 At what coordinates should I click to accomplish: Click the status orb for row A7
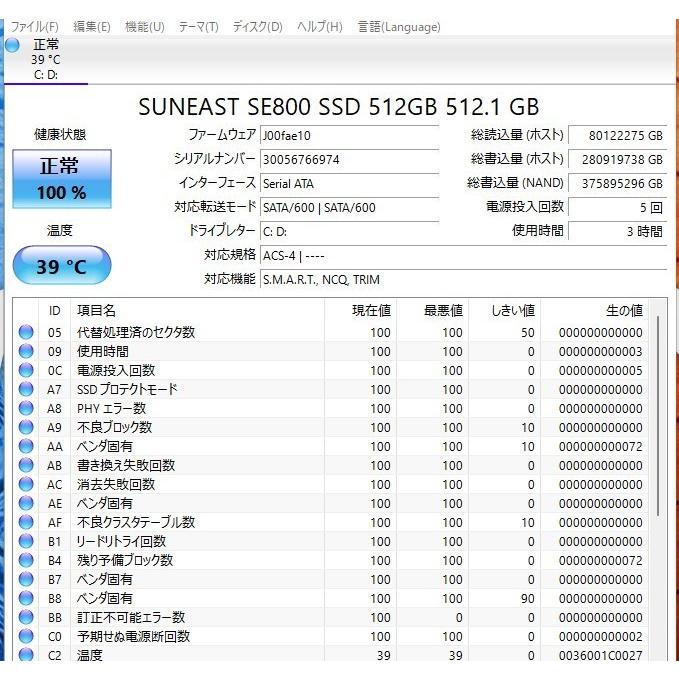click(x=26, y=389)
